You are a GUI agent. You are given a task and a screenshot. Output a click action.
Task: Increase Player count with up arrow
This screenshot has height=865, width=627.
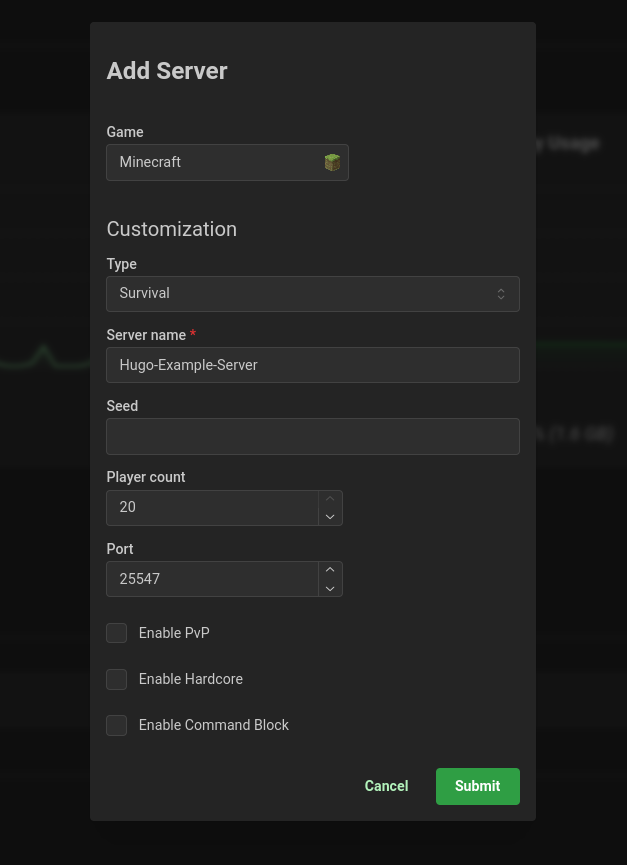[330, 499]
